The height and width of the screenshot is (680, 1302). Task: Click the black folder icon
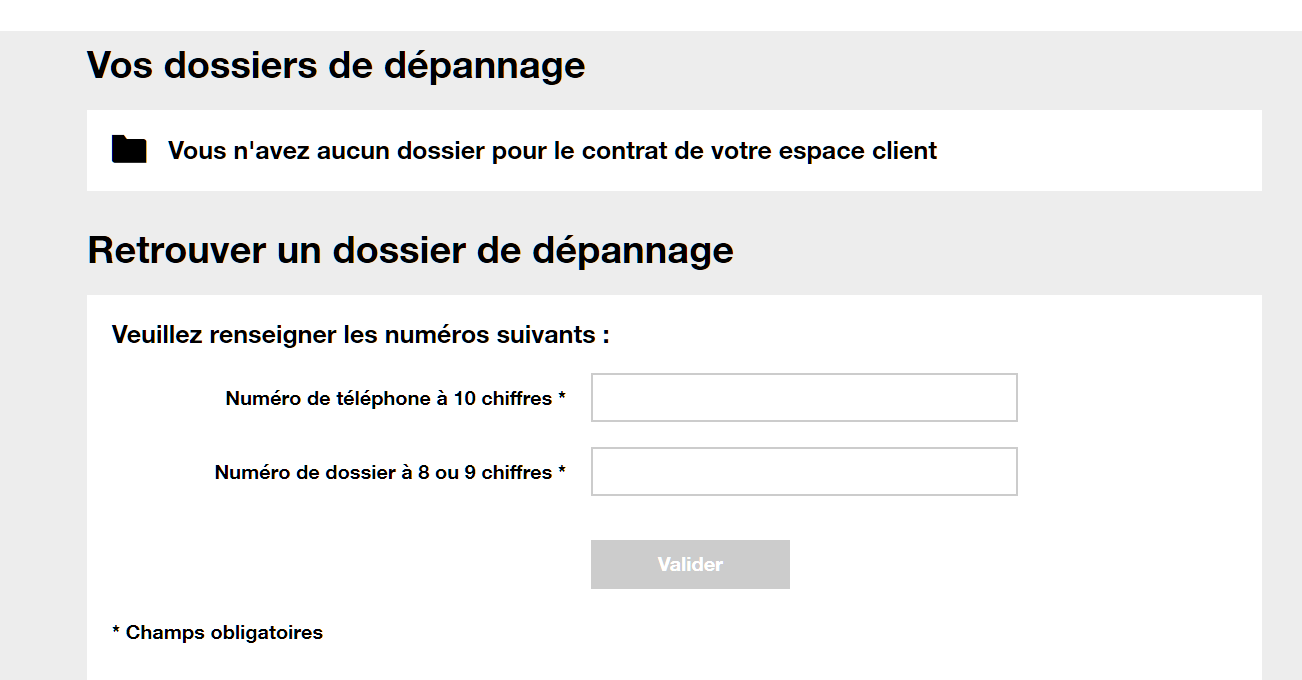tap(129, 149)
